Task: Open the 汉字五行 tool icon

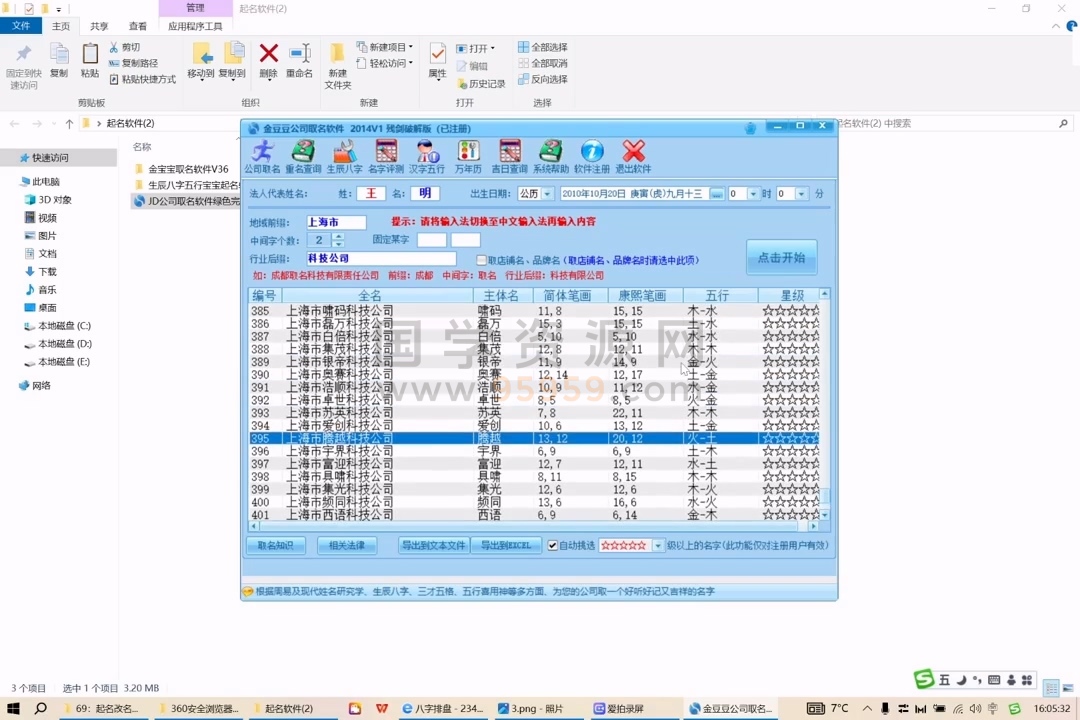Action: pyautogui.click(x=427, y=156)
